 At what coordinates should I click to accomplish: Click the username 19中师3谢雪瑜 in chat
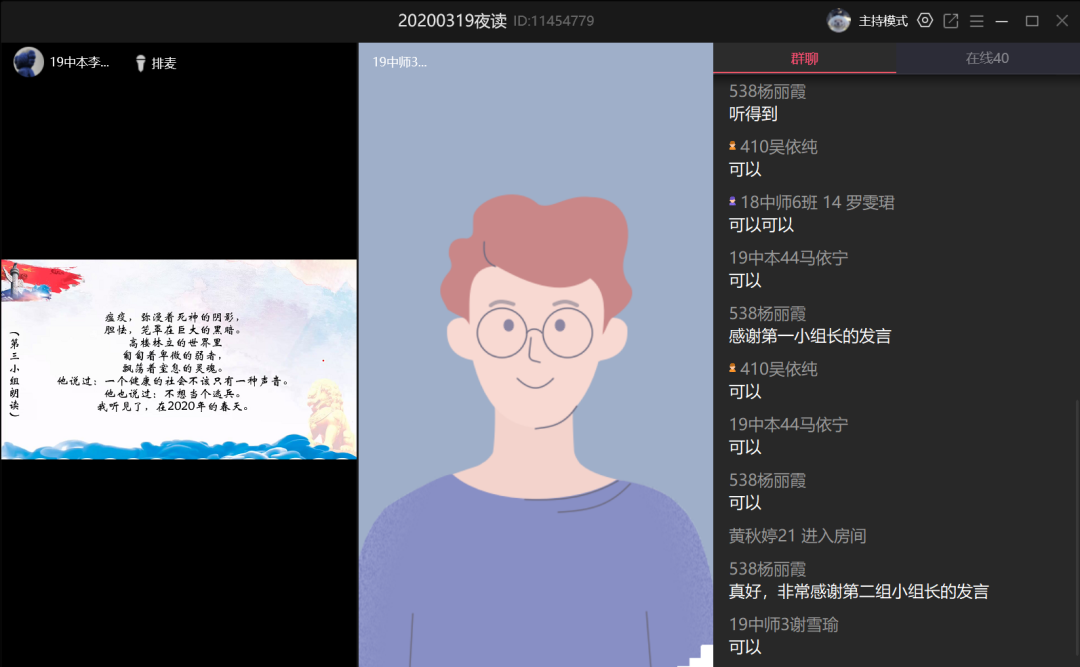(x=783, y=625)
